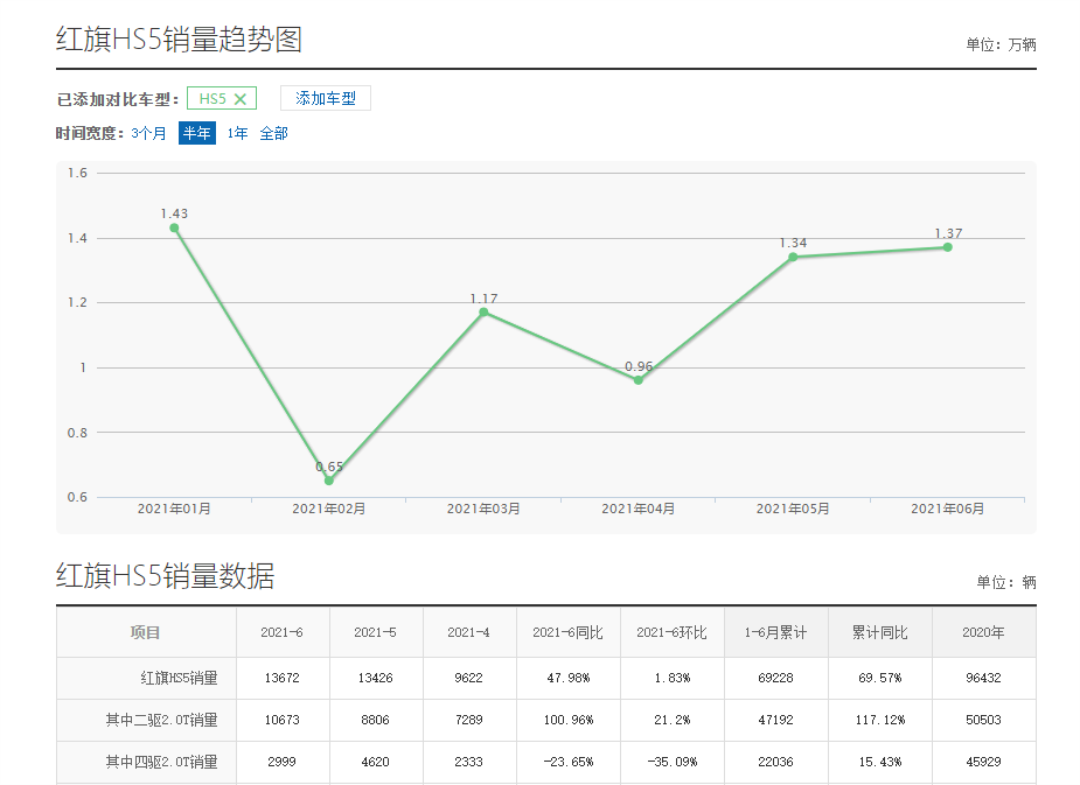Click the 1-6月累计 column header
The height and width of the screenshot is (785, 1080).
click(776, 632)
